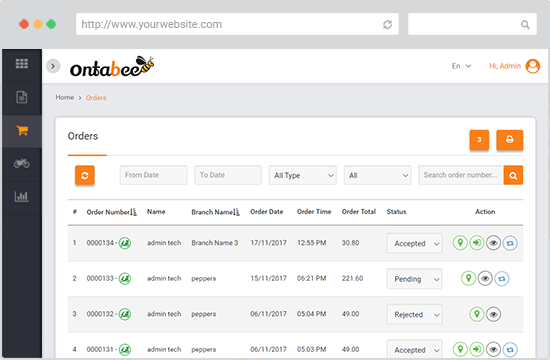This screenshot has width=550, height=360.
Task: Click the Search order number field
Action: tap(461, 175)
